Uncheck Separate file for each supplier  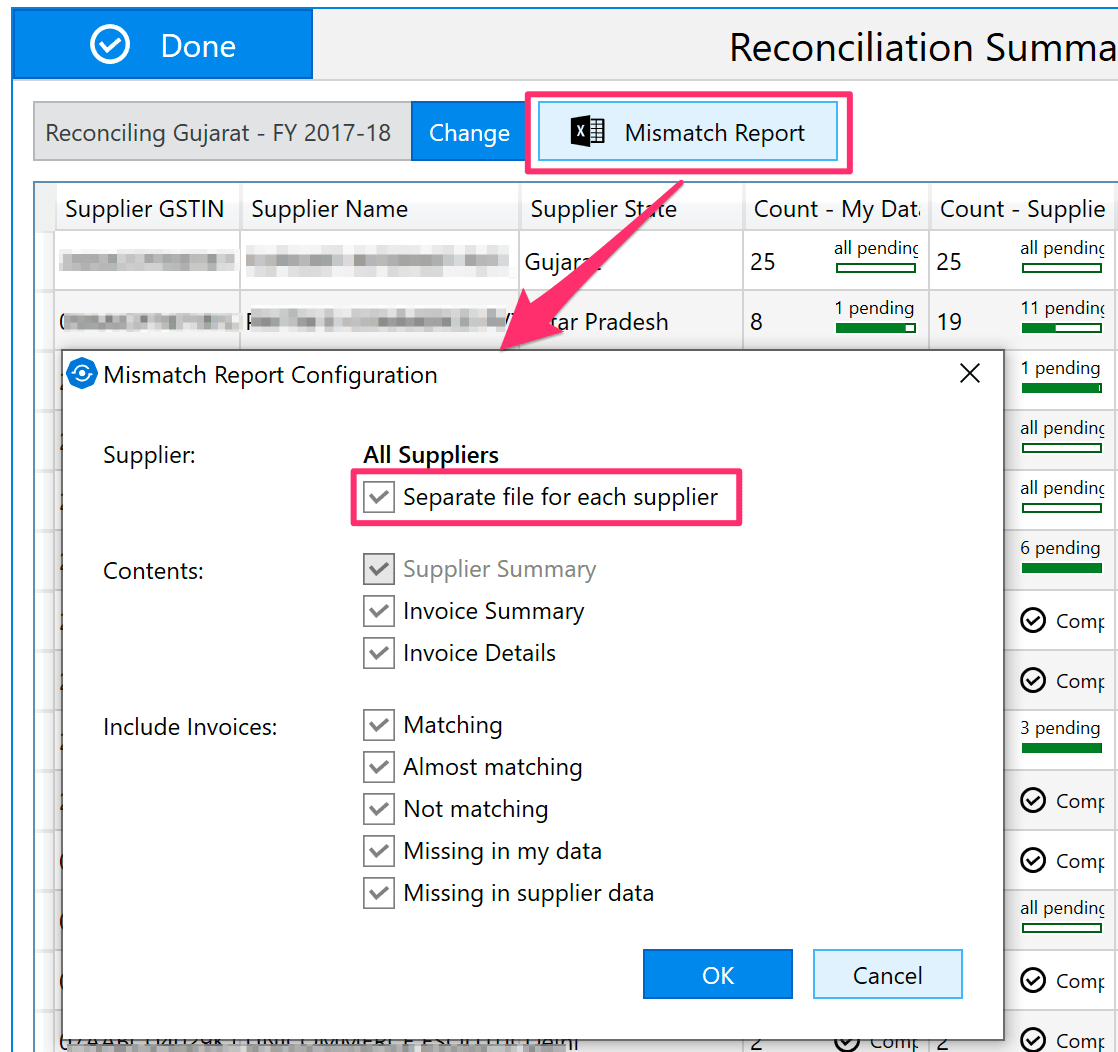coord(379,497)
